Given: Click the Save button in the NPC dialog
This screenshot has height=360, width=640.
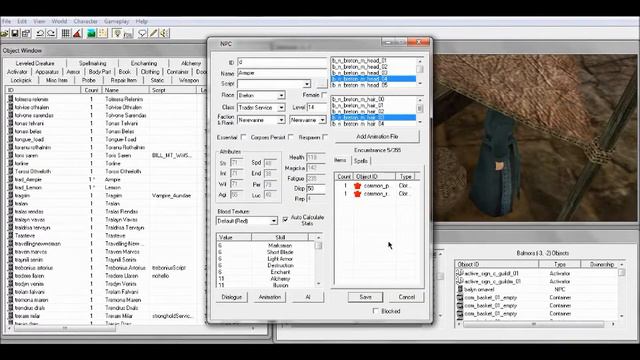Looking at the screenshot, I should coord(366,297).
